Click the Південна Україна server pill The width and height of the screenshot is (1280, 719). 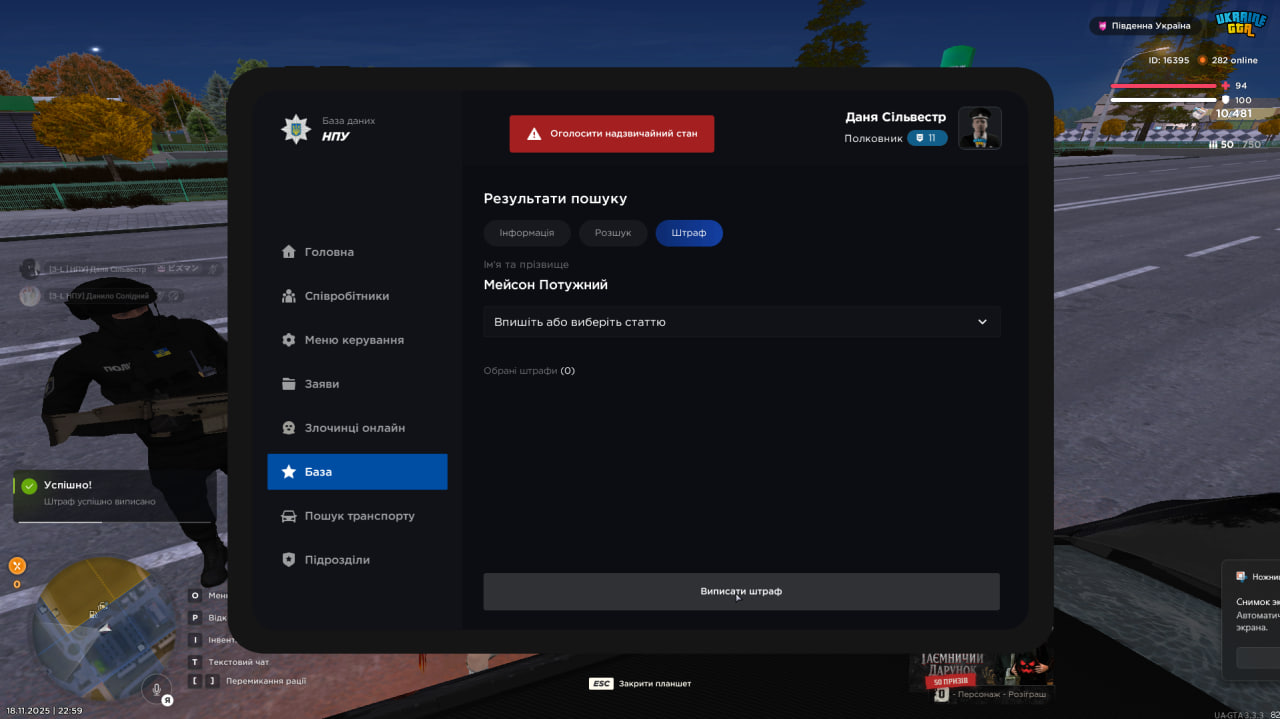tap(1145, 26)
